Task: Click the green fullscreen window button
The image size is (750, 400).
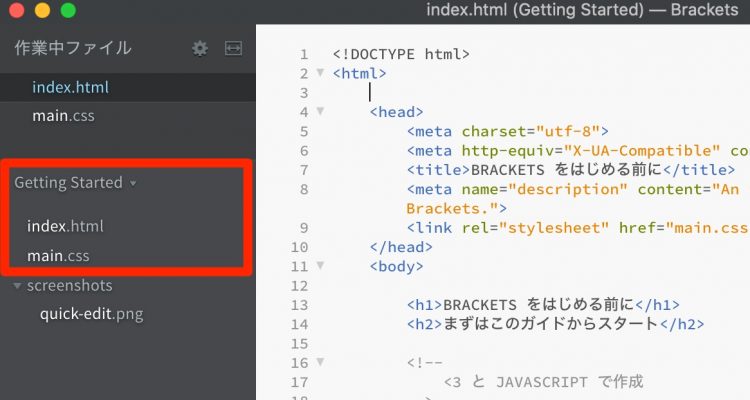Action: point(67,11)
